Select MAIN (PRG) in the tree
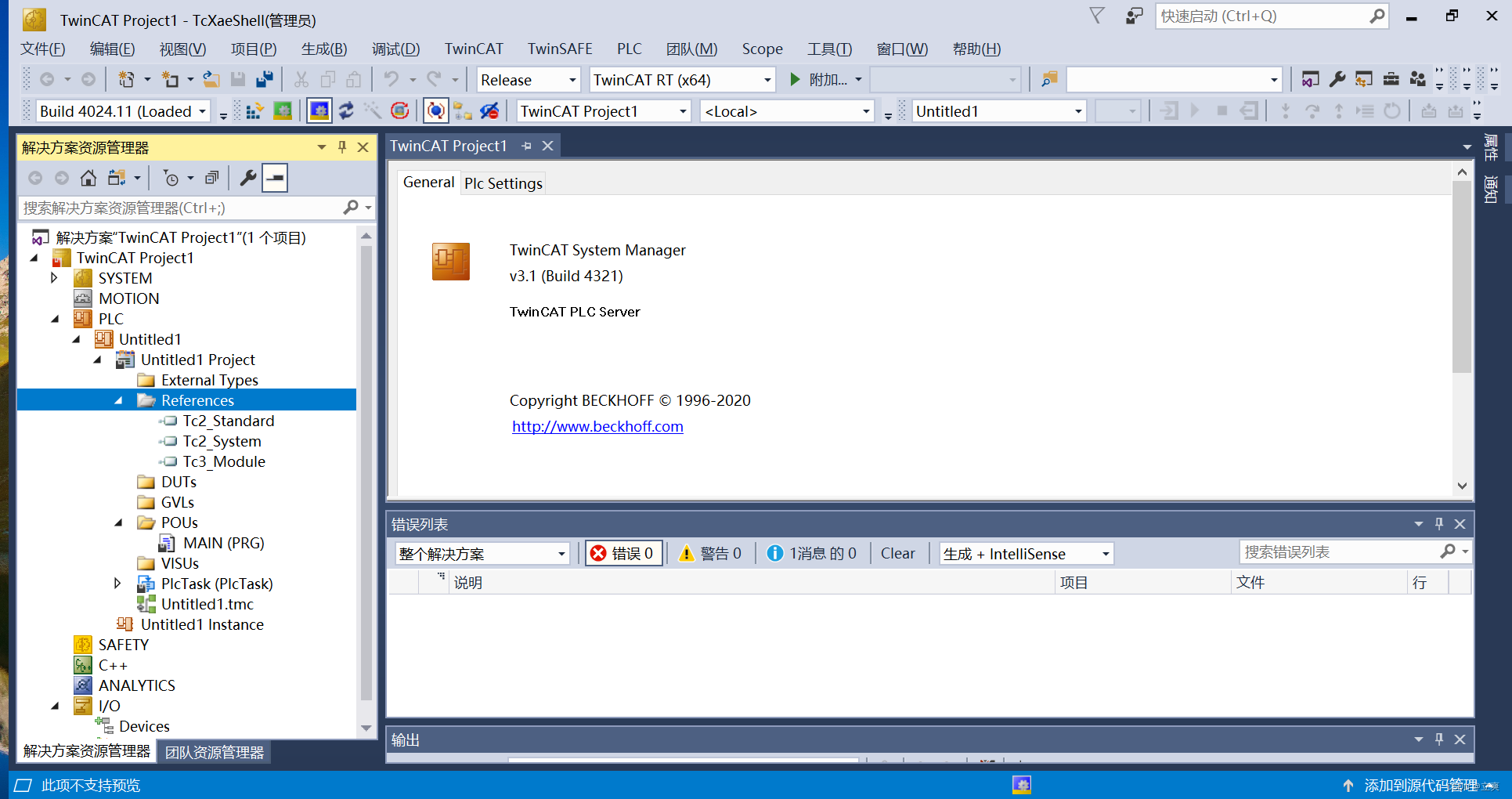This screenshot has height=799, width=1512. [x=223, y=543]
